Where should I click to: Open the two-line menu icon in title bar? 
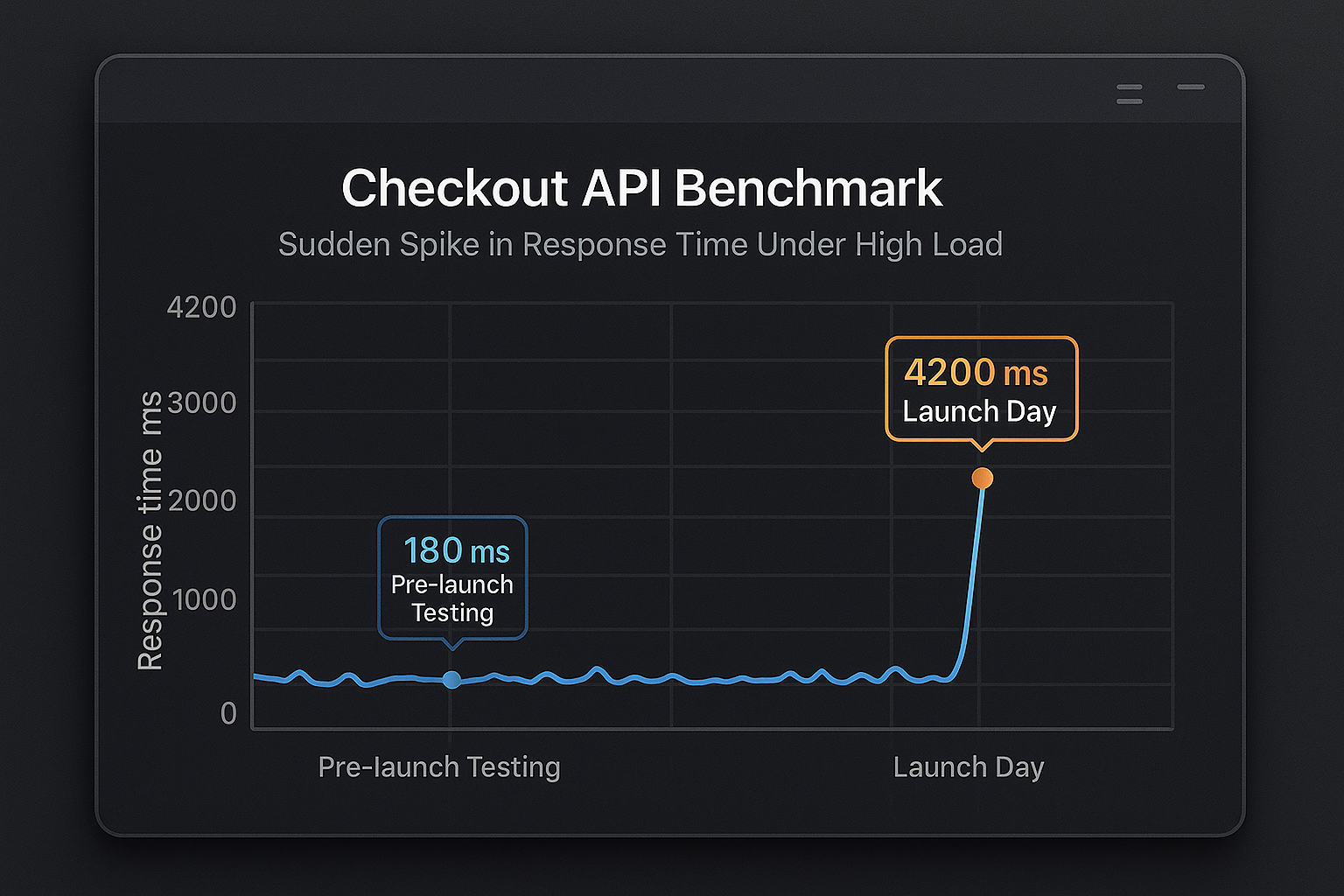tap(1130, 94)
